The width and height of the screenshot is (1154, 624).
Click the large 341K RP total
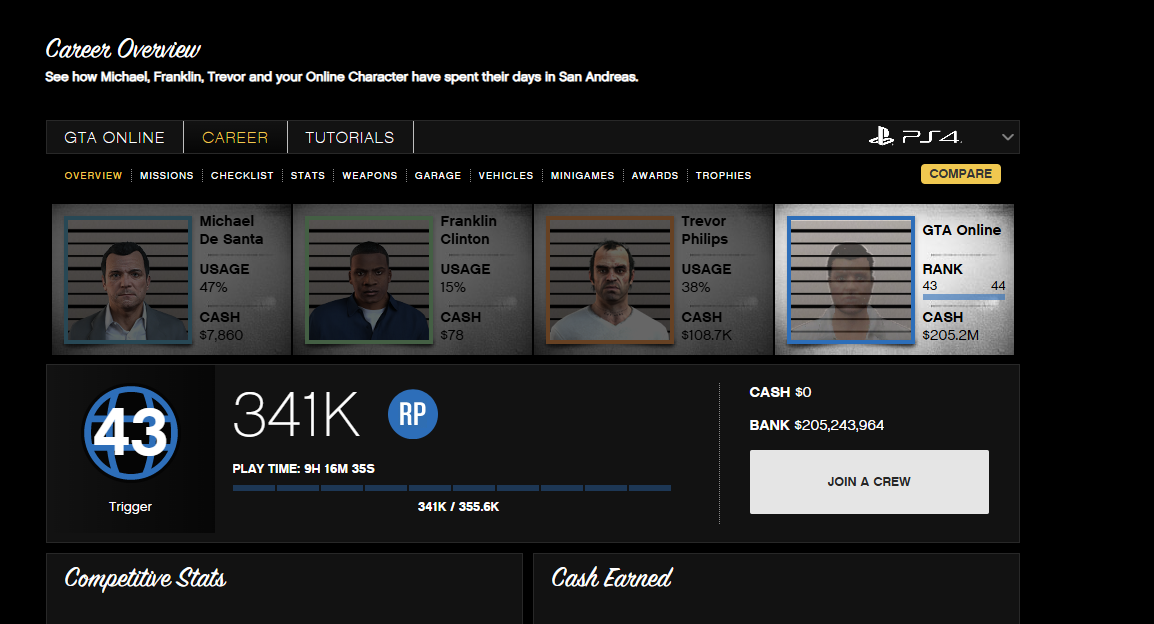coord(297,414)
